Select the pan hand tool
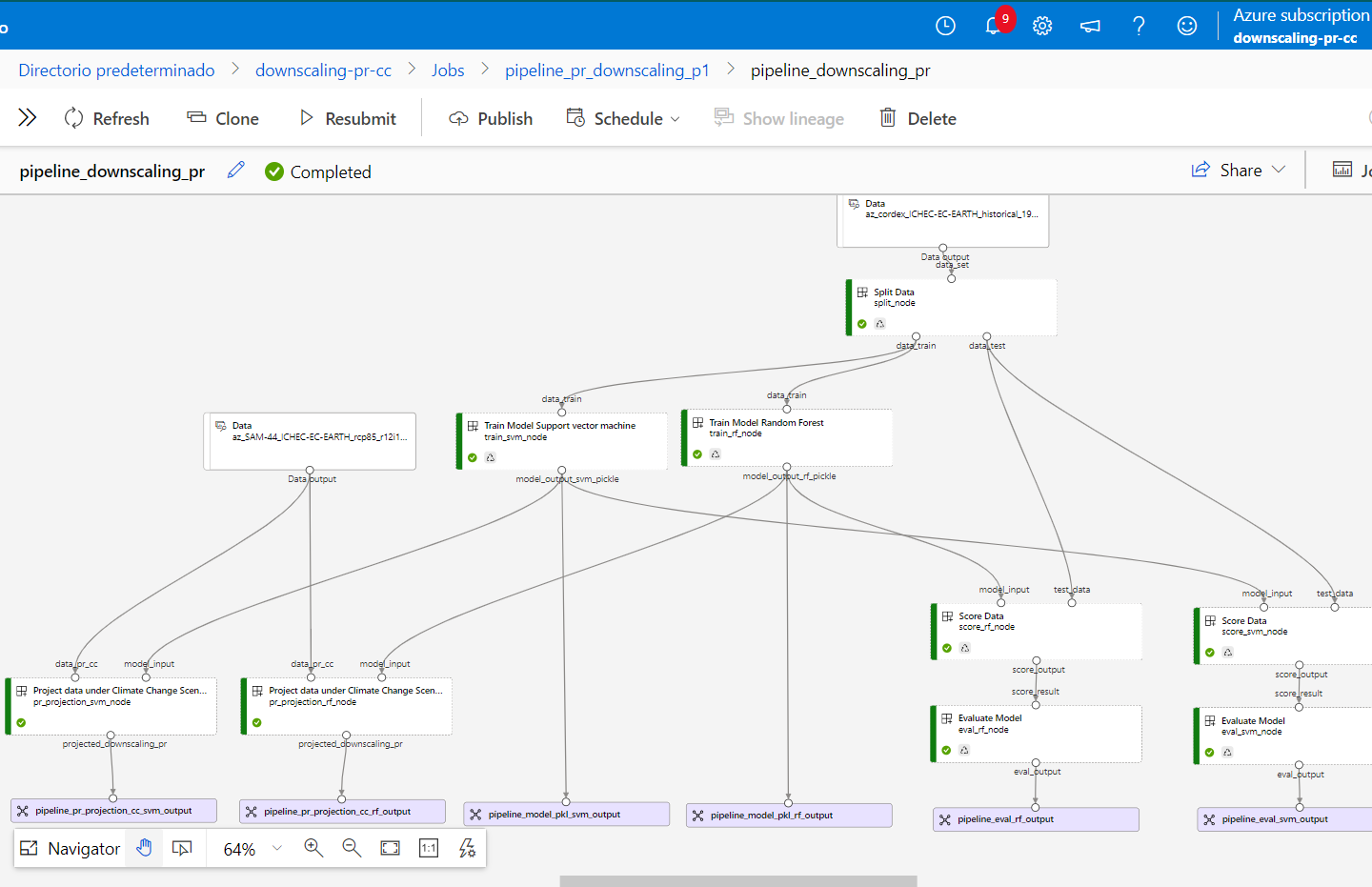 tap(144, 848)
